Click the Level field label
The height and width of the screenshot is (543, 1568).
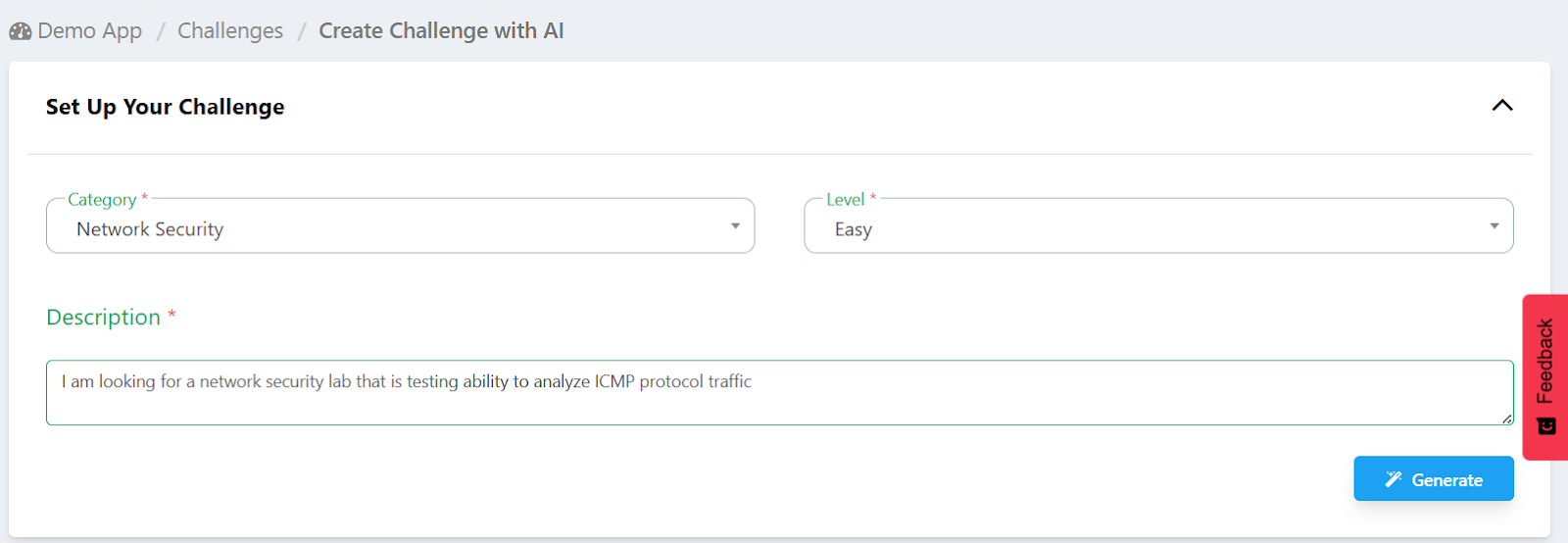845,200
